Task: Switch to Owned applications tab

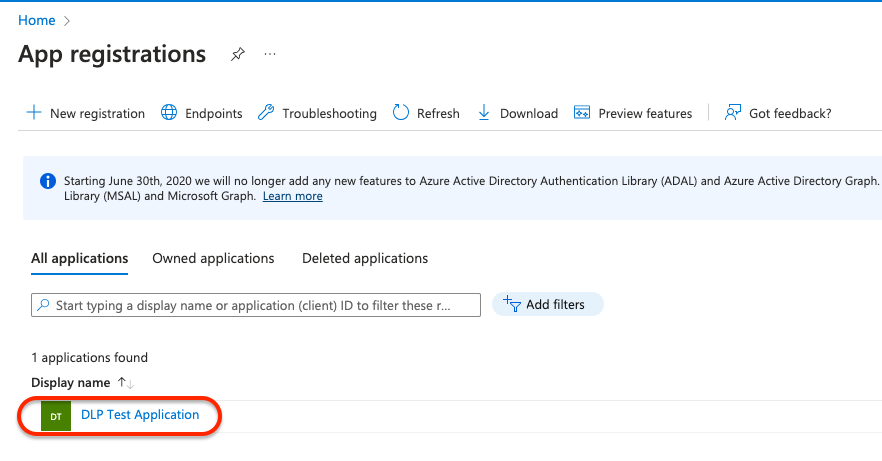Action: 213,258
